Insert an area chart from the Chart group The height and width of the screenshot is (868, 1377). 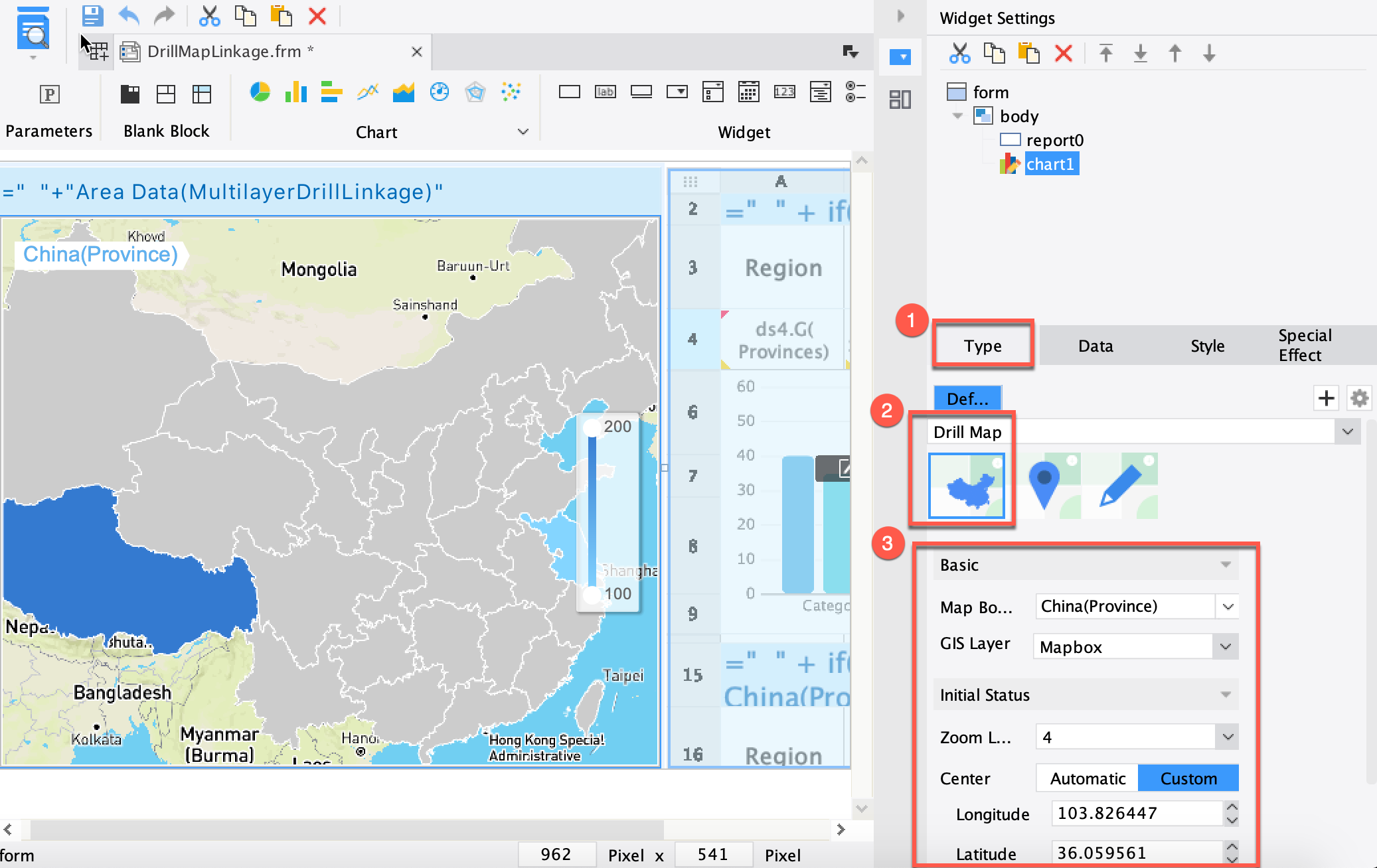coord(403,92)
